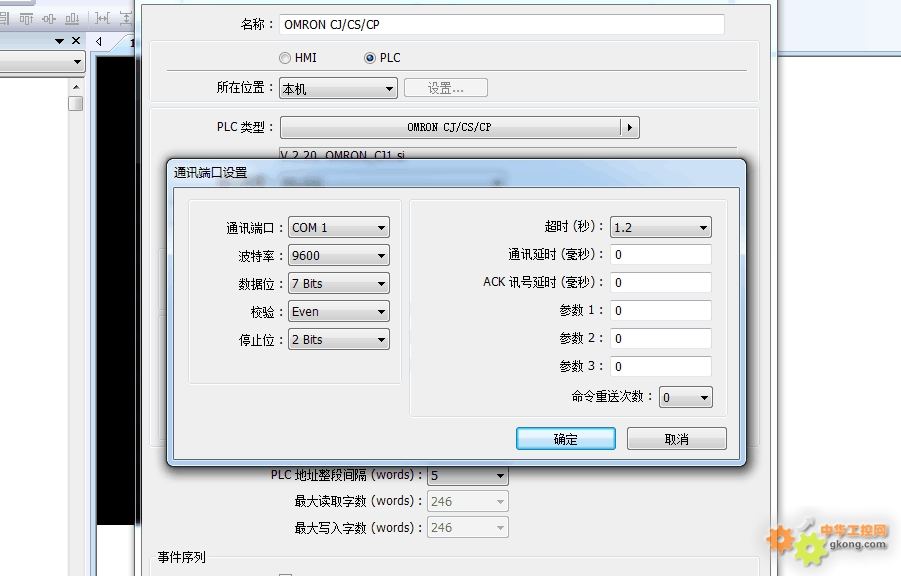Click the 确定 button

tap(565, 439)
